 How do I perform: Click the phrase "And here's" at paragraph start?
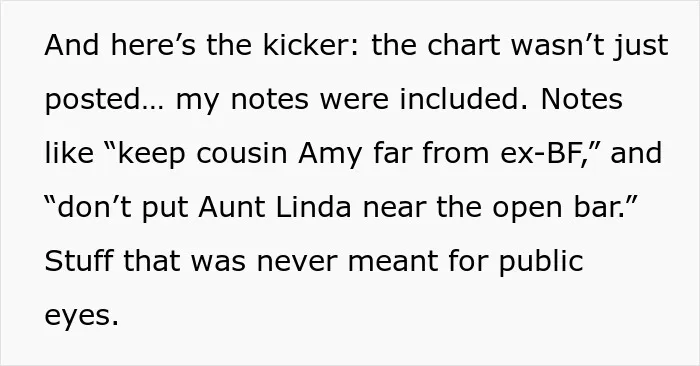pos(120,45)
